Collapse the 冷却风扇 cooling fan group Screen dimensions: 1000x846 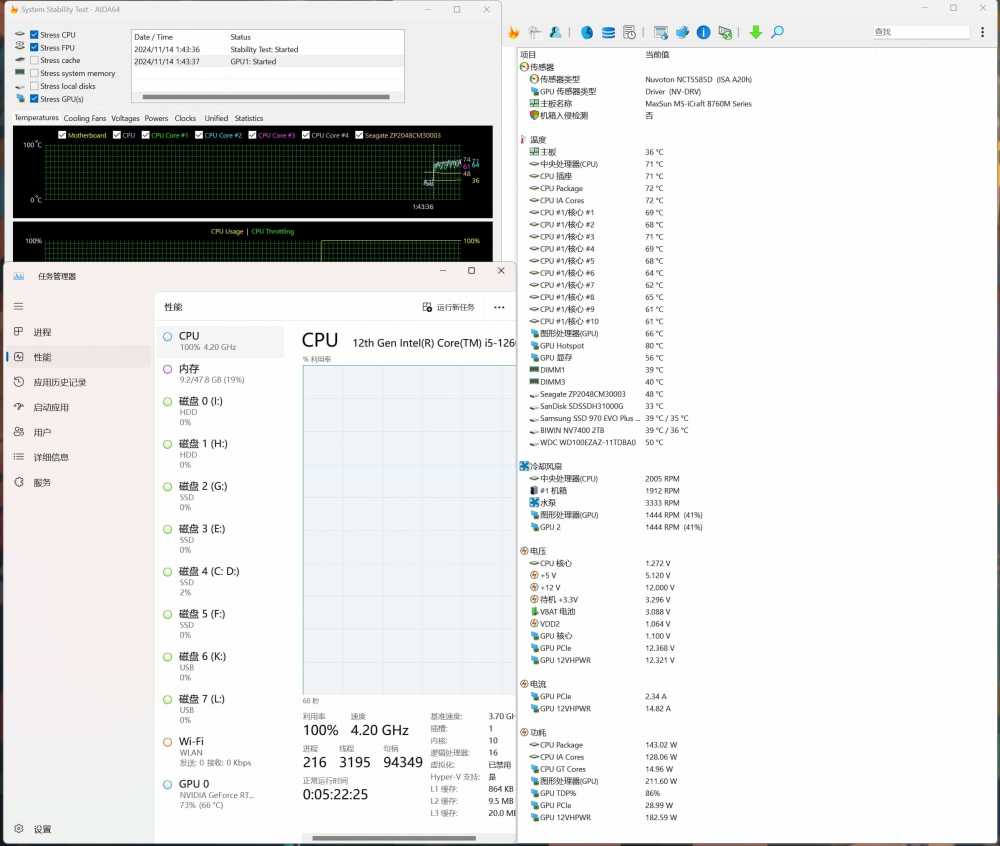pos(546,466)
